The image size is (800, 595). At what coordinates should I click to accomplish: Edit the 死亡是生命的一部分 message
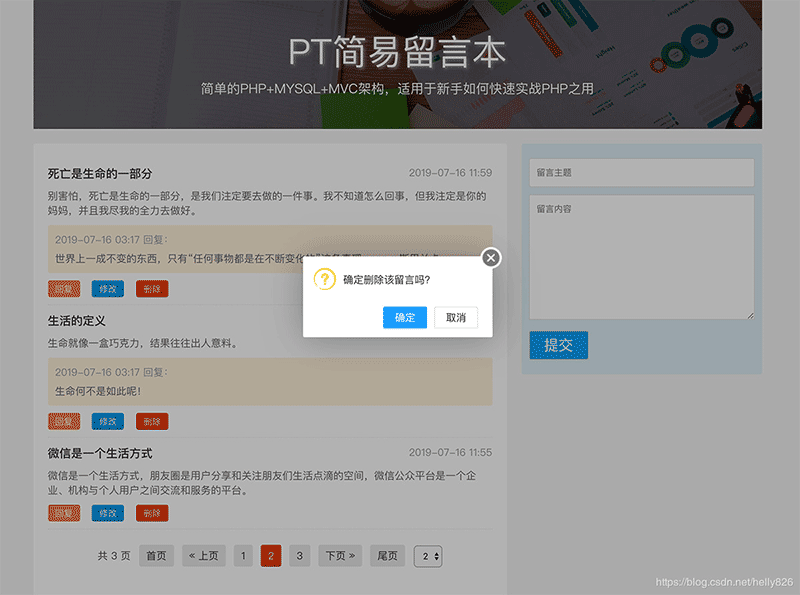(108, 289)
